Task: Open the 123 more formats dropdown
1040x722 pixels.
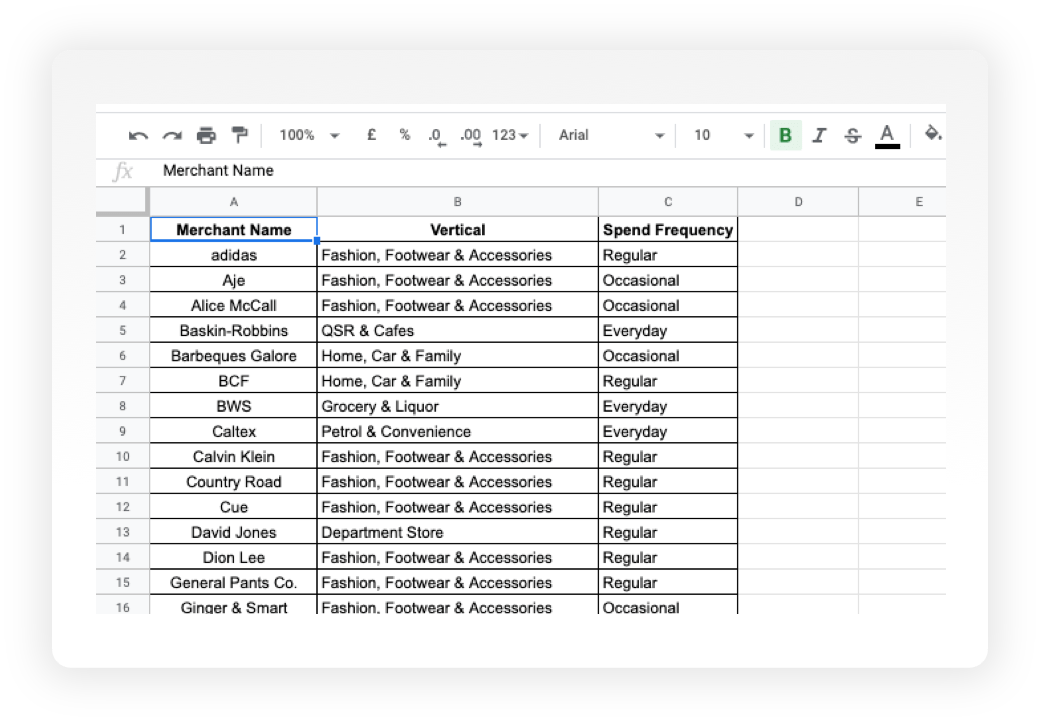Action: coord(510,135)
